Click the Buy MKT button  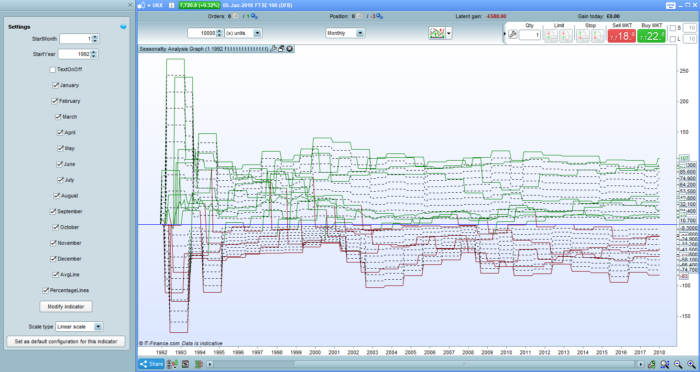click(651, 36)
